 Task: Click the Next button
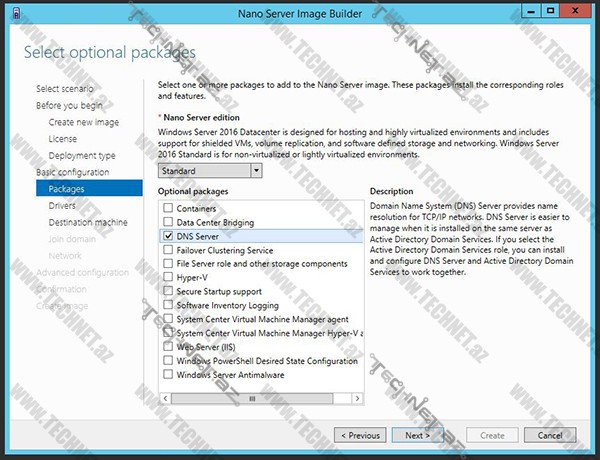point(417,435)
